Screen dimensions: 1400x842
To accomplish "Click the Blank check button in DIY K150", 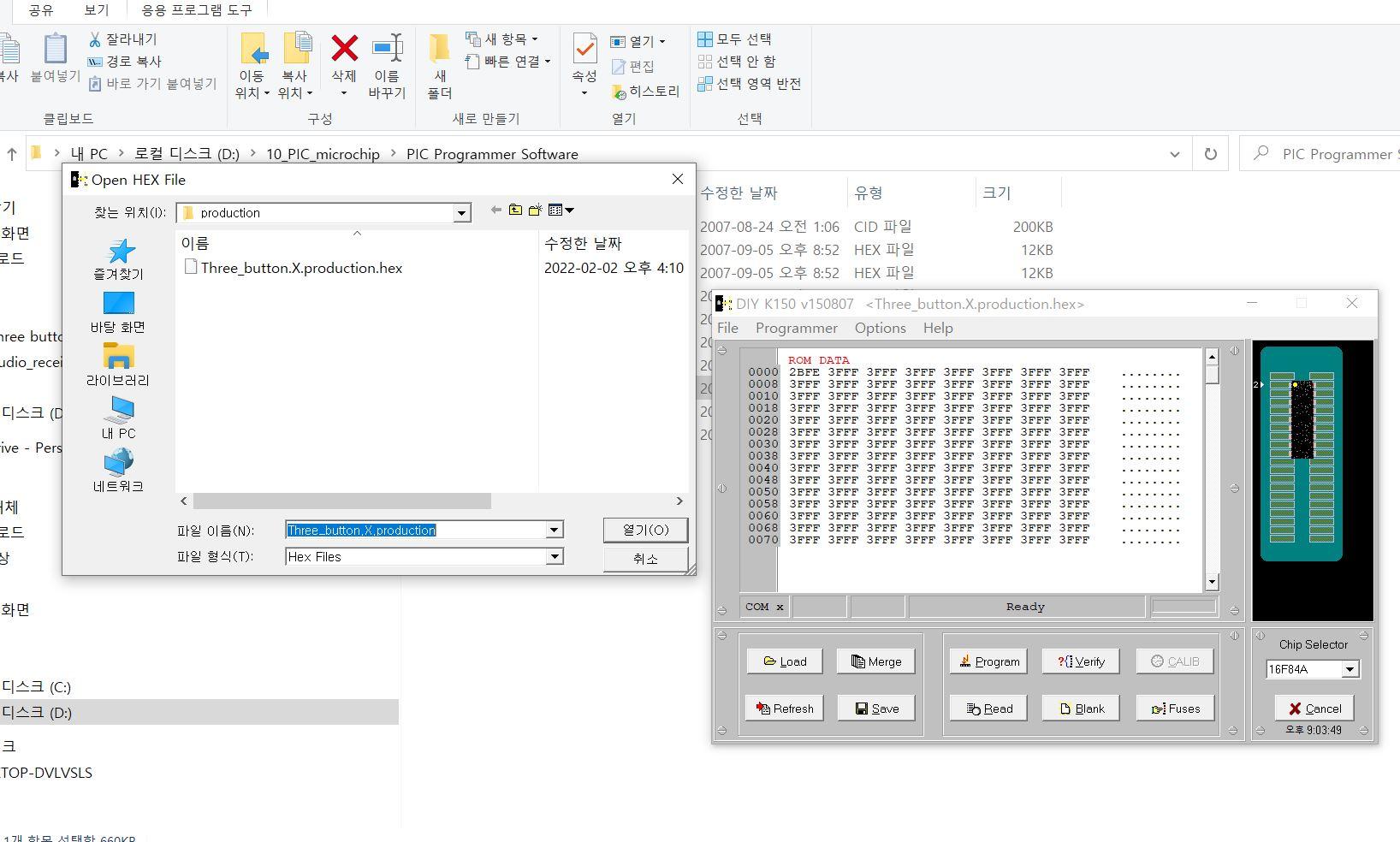I will pyautogui.click(x=1081, y=709).
